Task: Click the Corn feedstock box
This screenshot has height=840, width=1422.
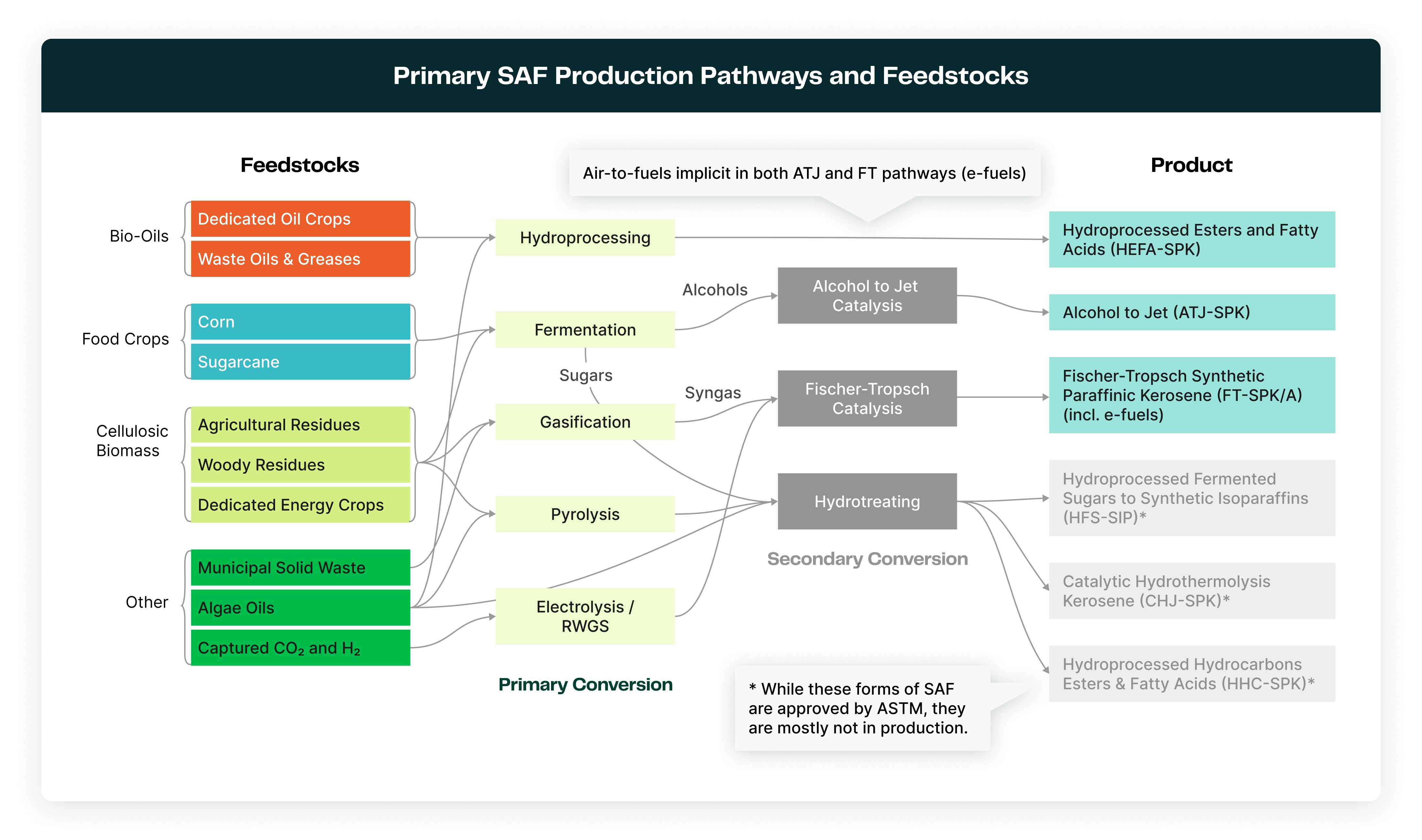Action: click(x=300, y=321)
